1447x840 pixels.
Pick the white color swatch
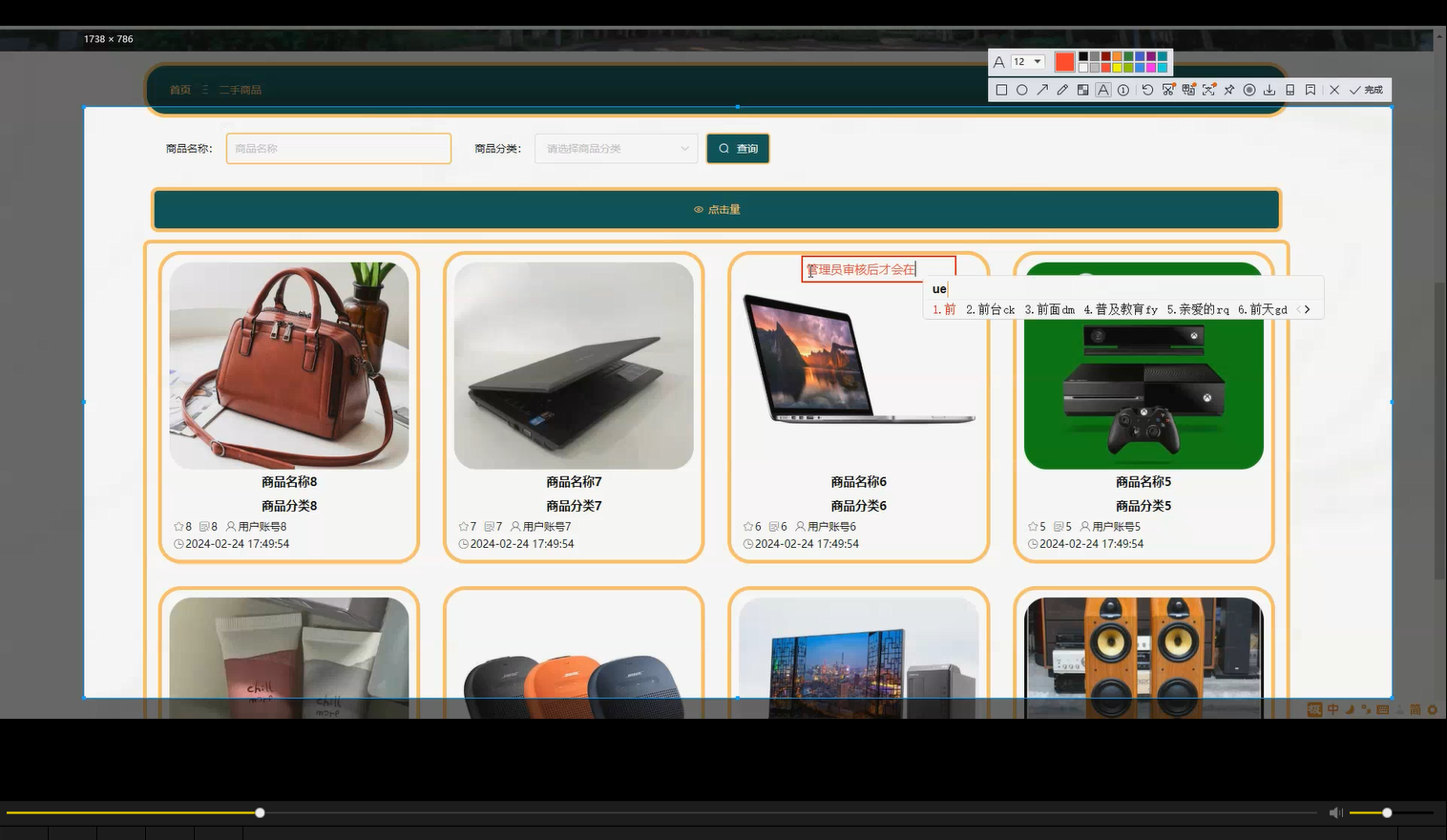(1083, 68)
